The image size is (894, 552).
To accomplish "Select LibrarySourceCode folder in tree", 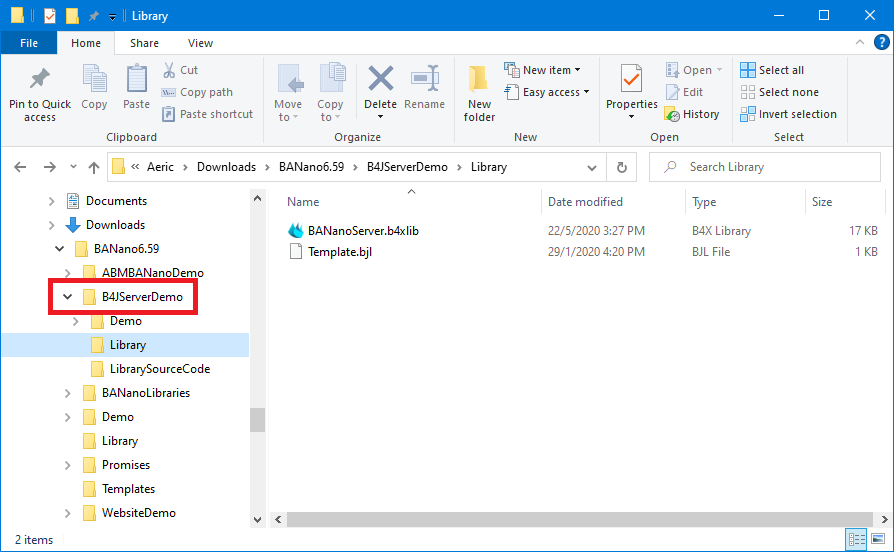I will click(x=160, y=370).
